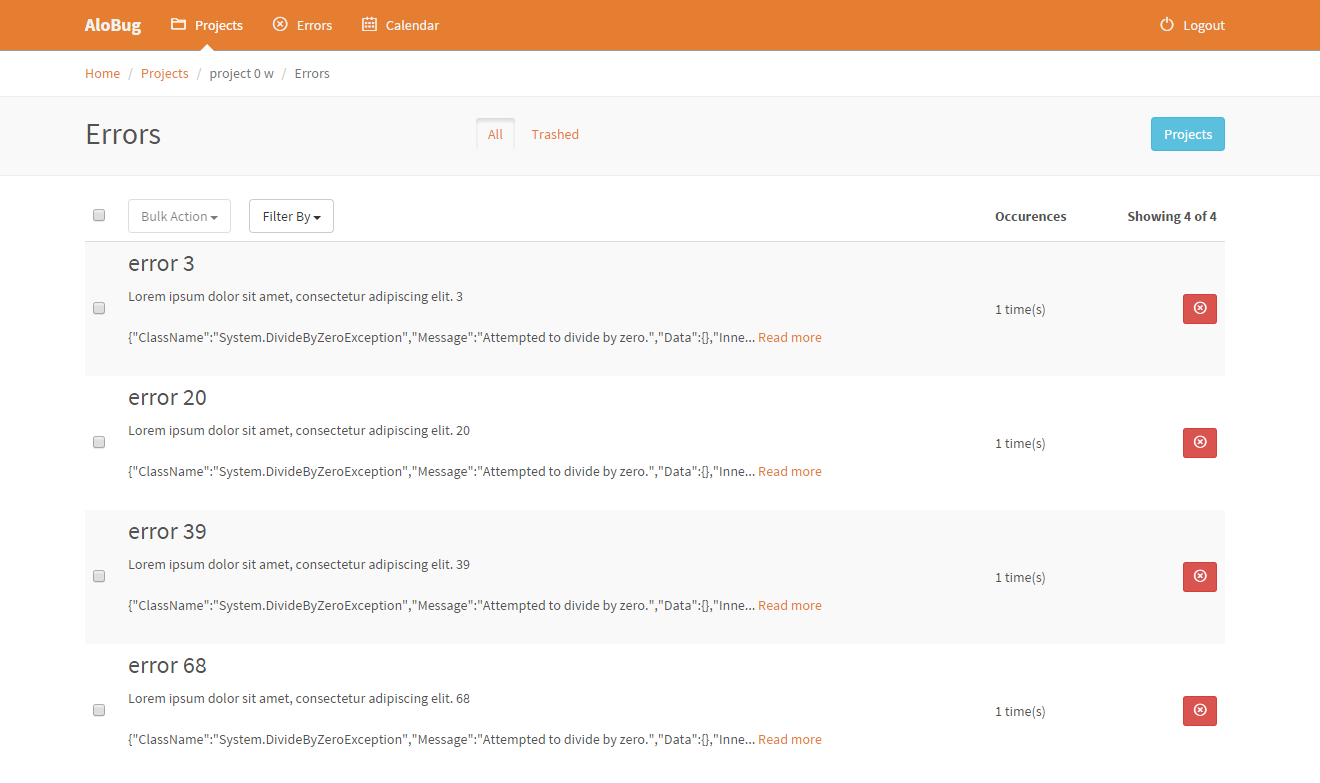Image resolution: width=1320 pixels, height=783 pixels.
Task: Check the checkbox for error 68
Action: (x=99, y=710)
